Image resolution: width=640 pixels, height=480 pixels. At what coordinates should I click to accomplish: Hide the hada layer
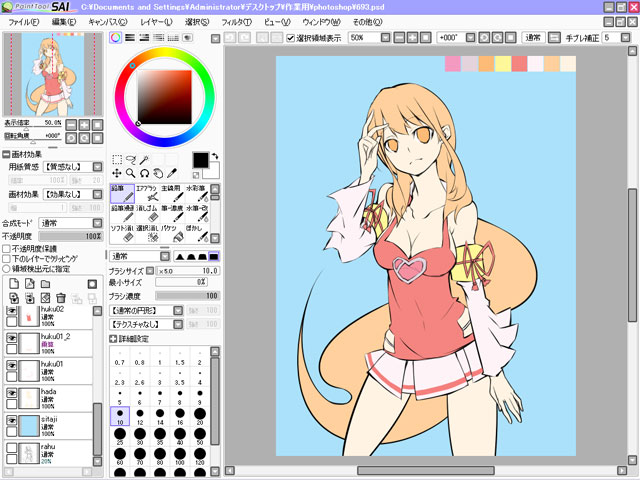tap(11, 393)
